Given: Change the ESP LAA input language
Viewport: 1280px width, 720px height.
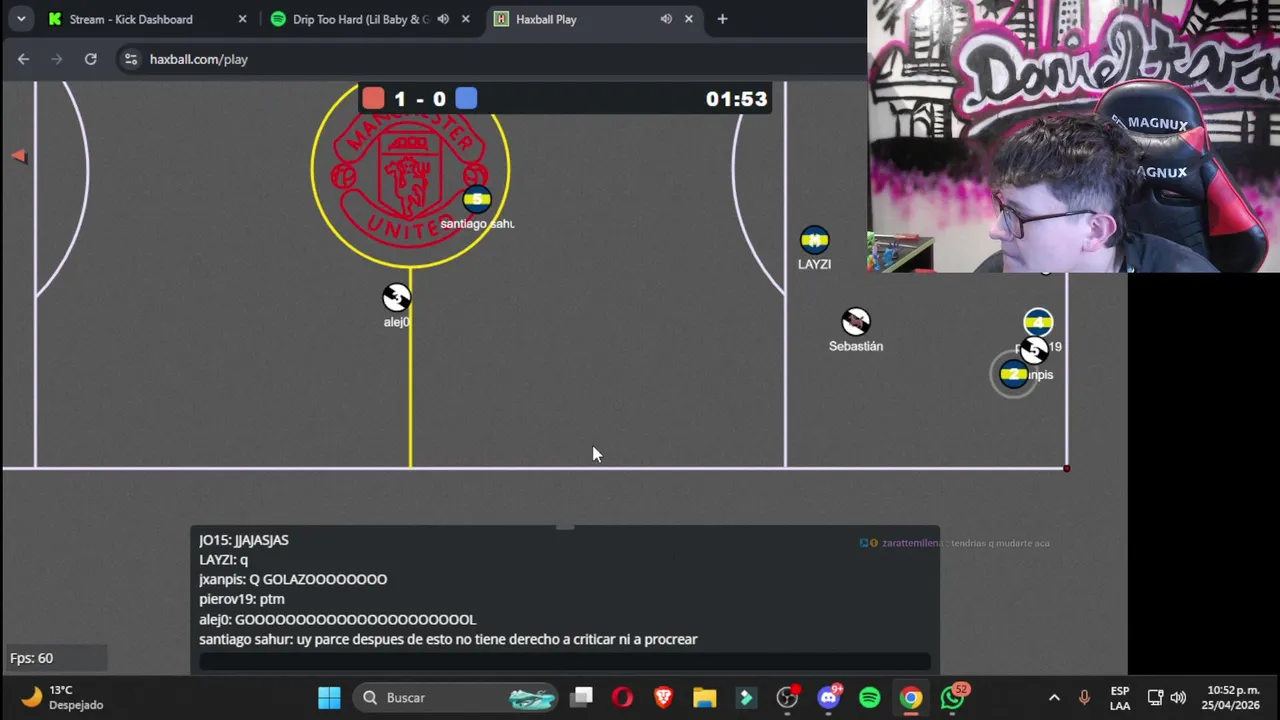Looking at the screenshot, I should point(1120,698).
